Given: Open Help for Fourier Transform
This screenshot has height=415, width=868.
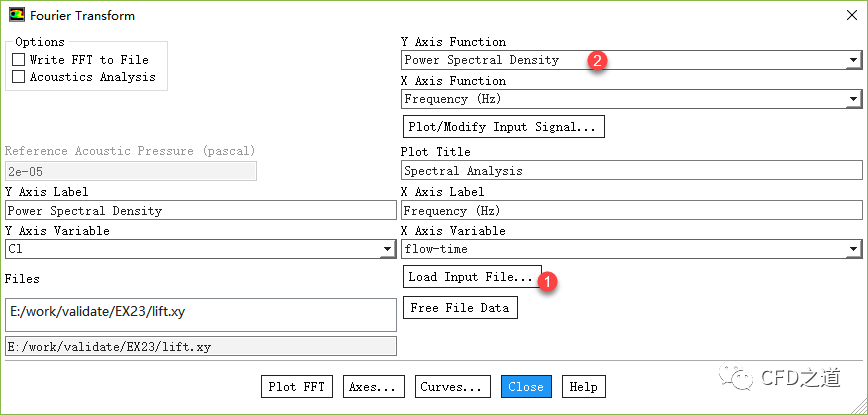Looking at the screenshot, I should pyautogui.click(x=583, y=387).
